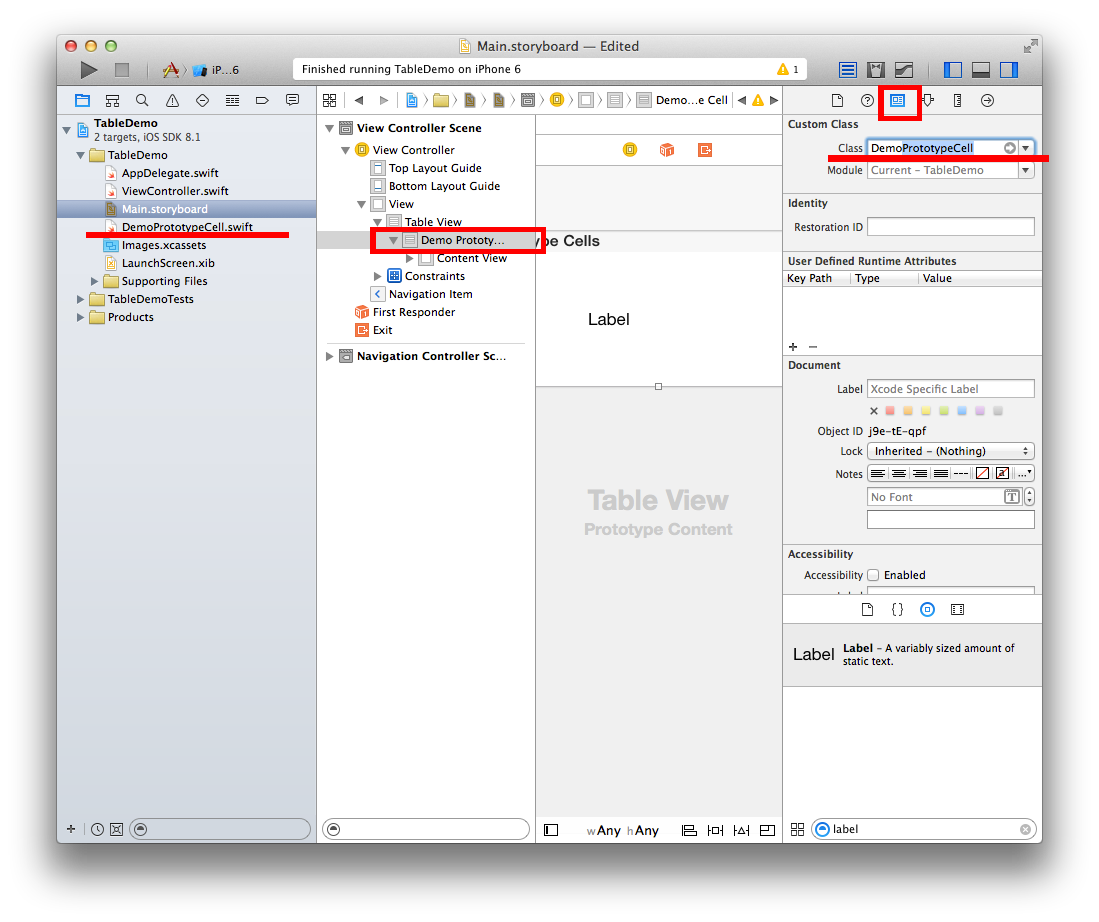This screenshot has width=1099, height=922.
Task: Remove runtime attribute with minus
Action: [x=813, y=347]
